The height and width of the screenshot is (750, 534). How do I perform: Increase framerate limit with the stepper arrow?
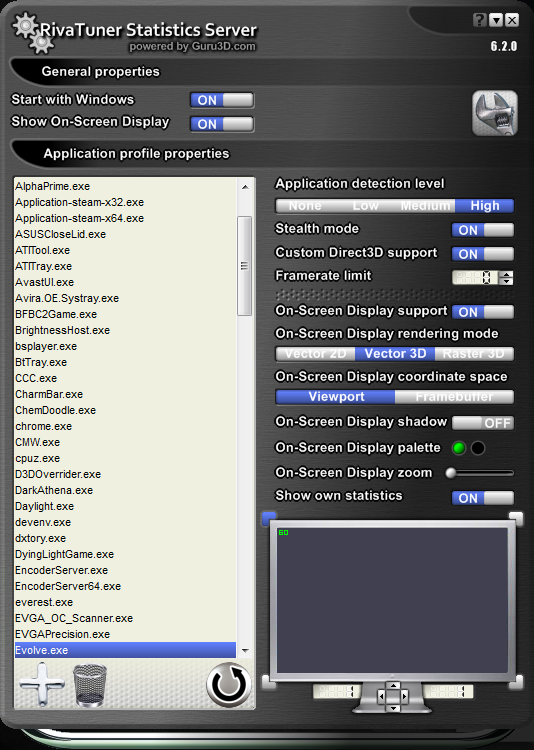pyautogui.click(x=506, y=274)
